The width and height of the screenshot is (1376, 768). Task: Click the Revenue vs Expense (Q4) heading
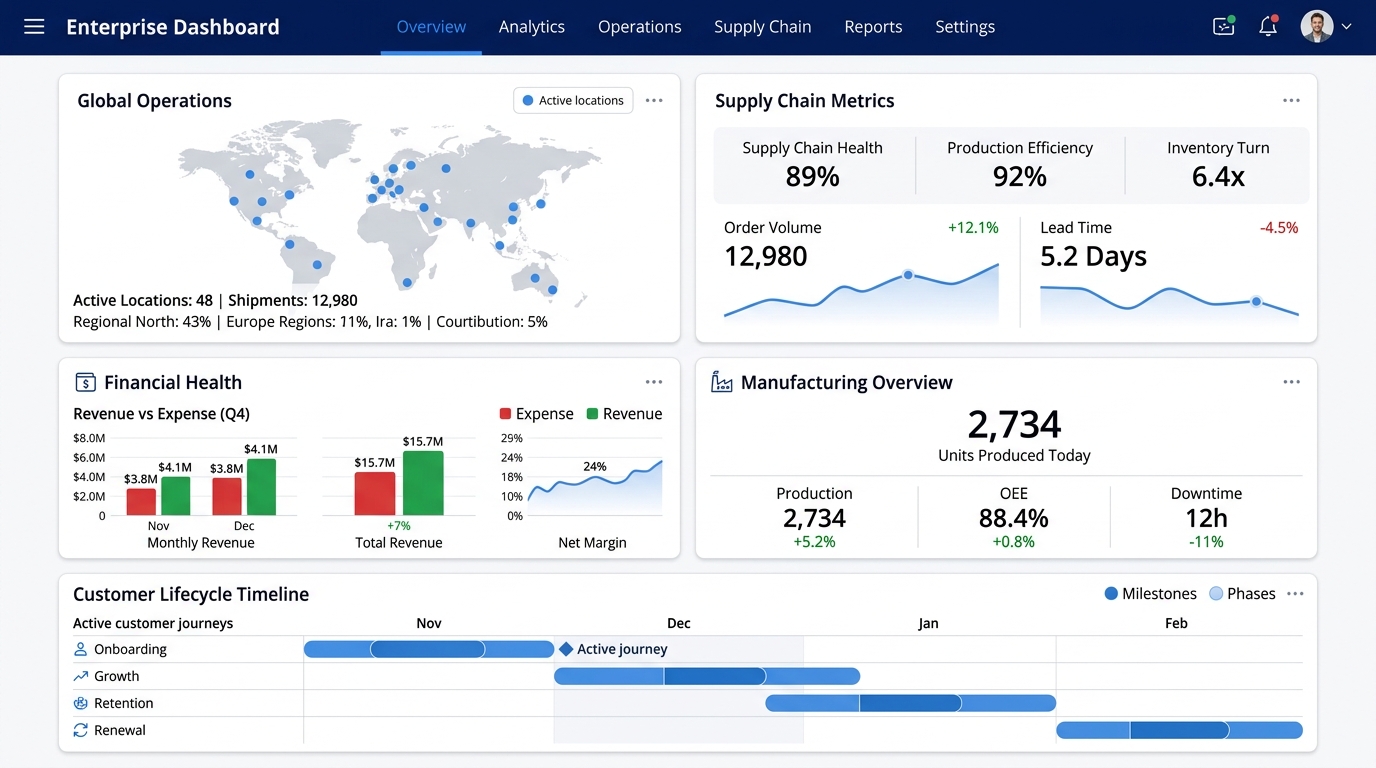click(161, 414)
